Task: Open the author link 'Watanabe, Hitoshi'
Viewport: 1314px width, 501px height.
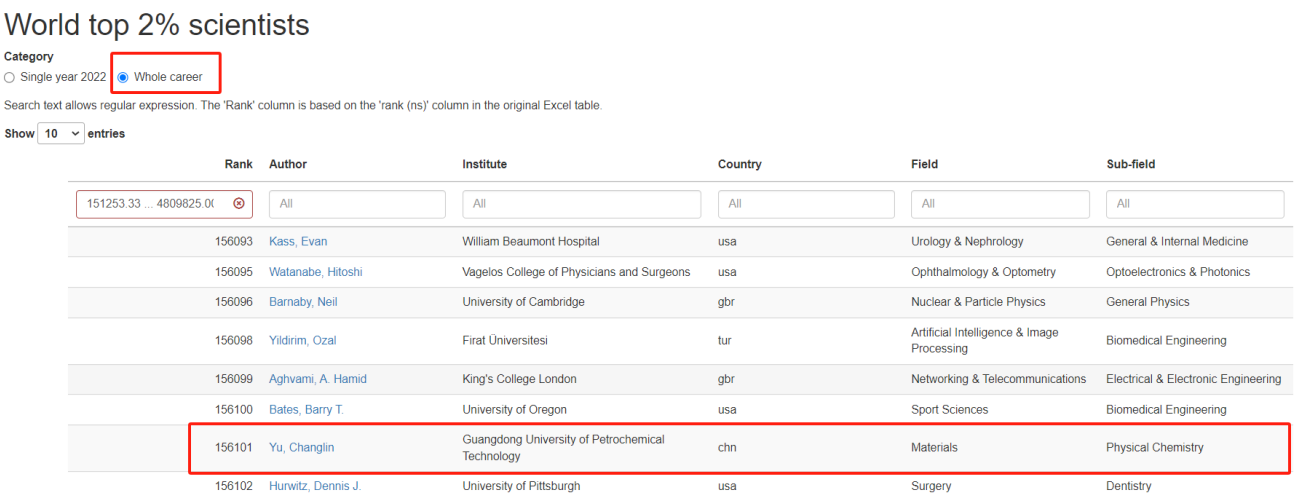Action: pos(315,272)
